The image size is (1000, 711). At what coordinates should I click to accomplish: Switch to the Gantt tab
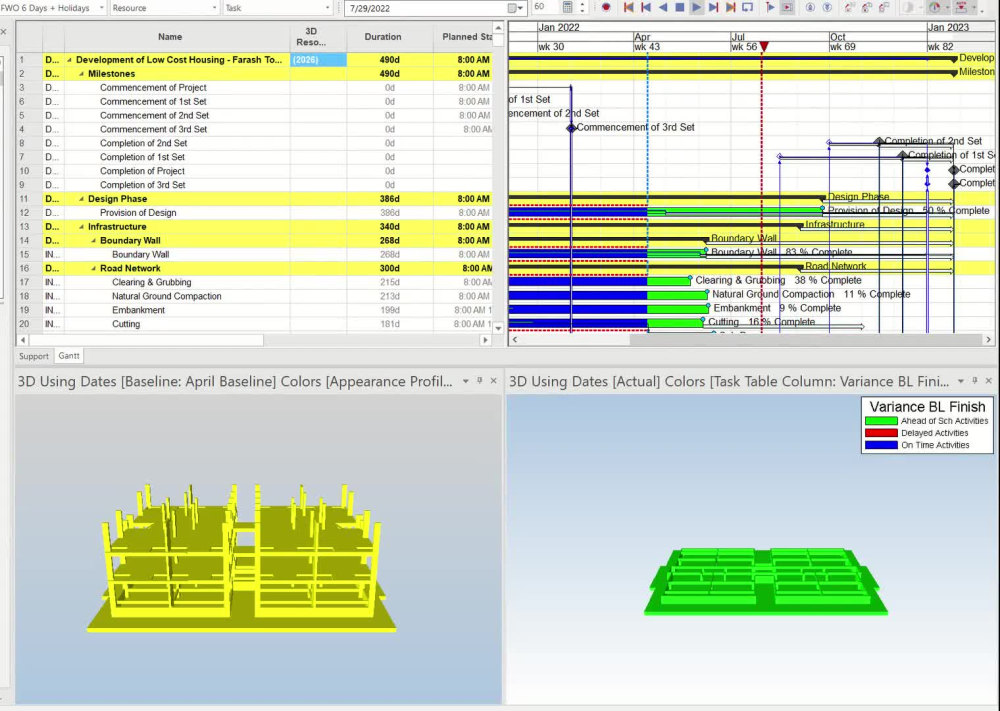tap(69, 355)
